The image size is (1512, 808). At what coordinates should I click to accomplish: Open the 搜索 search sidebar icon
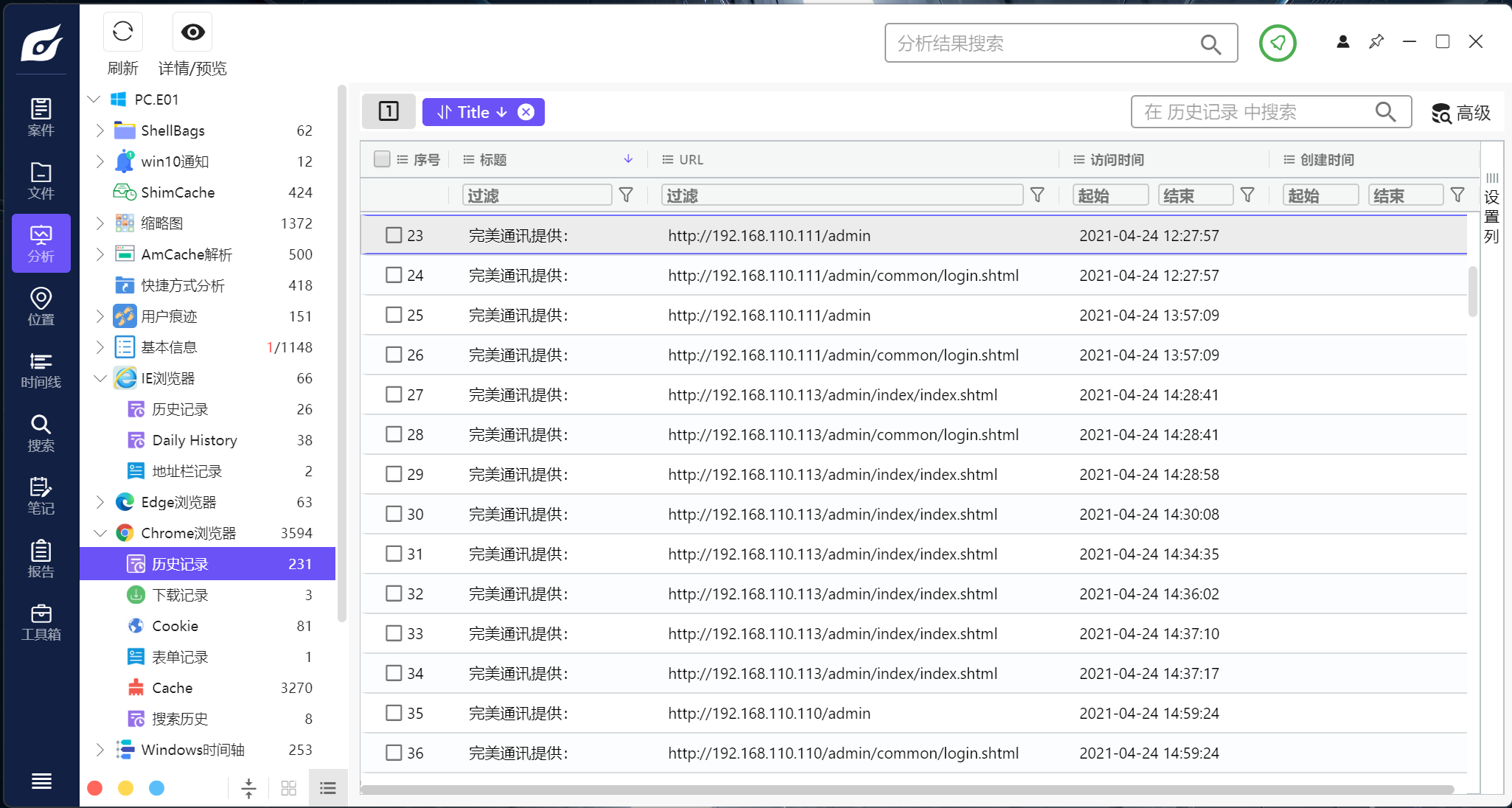point(41,433)
